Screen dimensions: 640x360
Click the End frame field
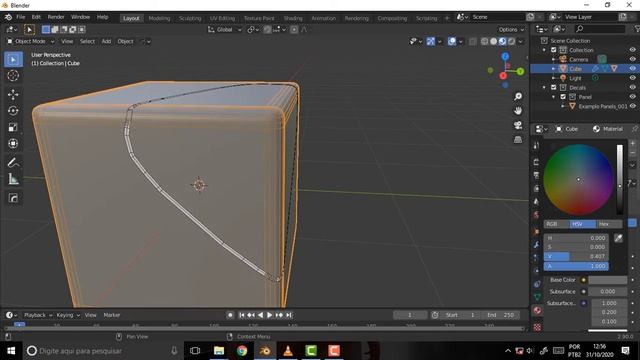[x=501, y=315]
